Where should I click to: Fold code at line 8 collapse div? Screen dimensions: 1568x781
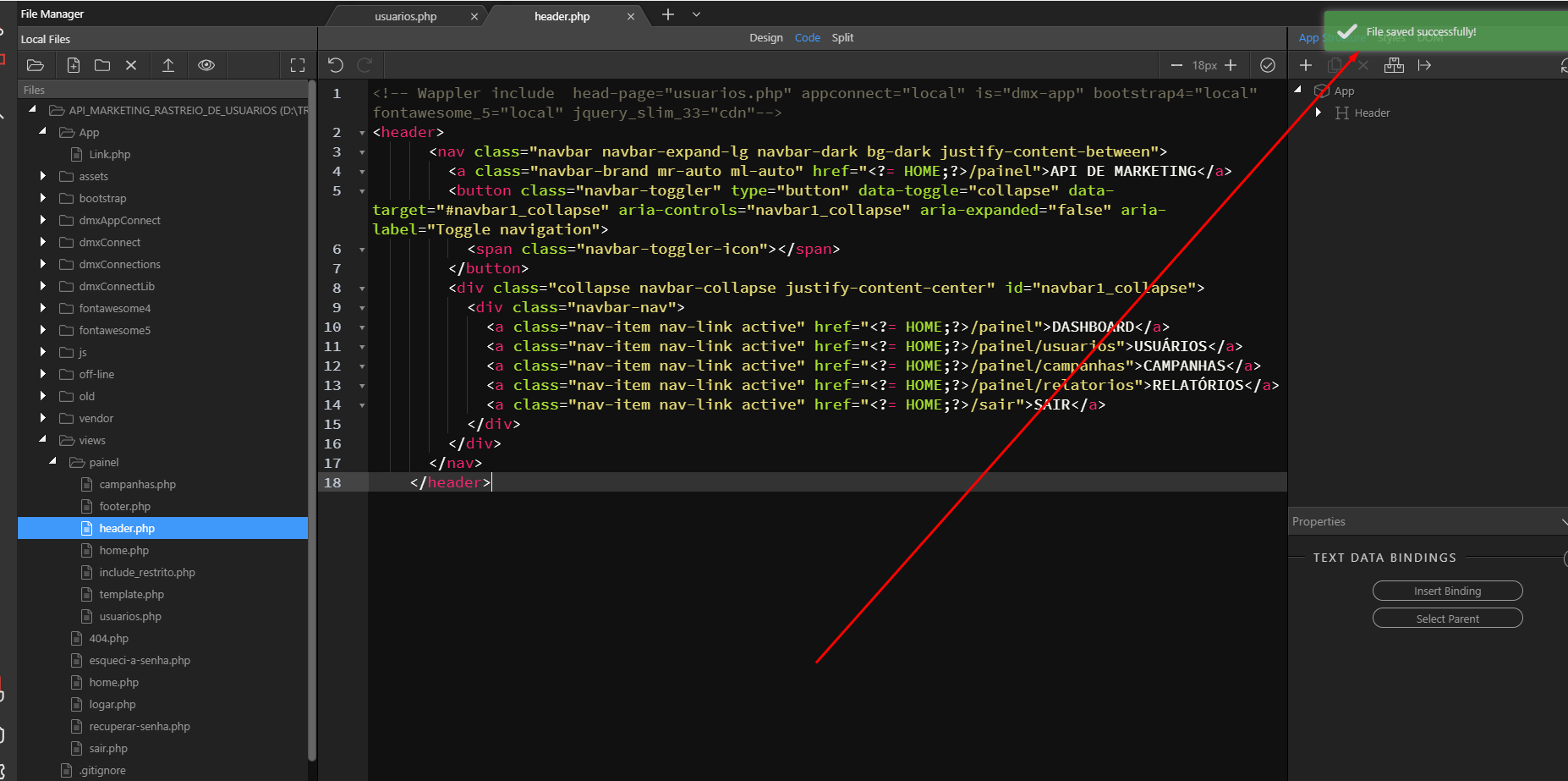pyautogui.click(x=362, y=289)
